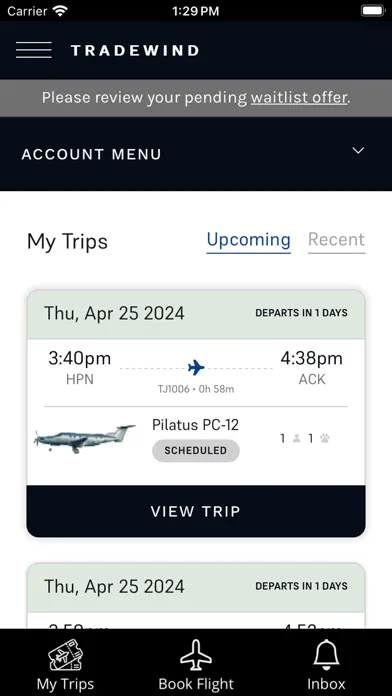
Task: Tap the SCHEDULED status badge
Action: 196,451
